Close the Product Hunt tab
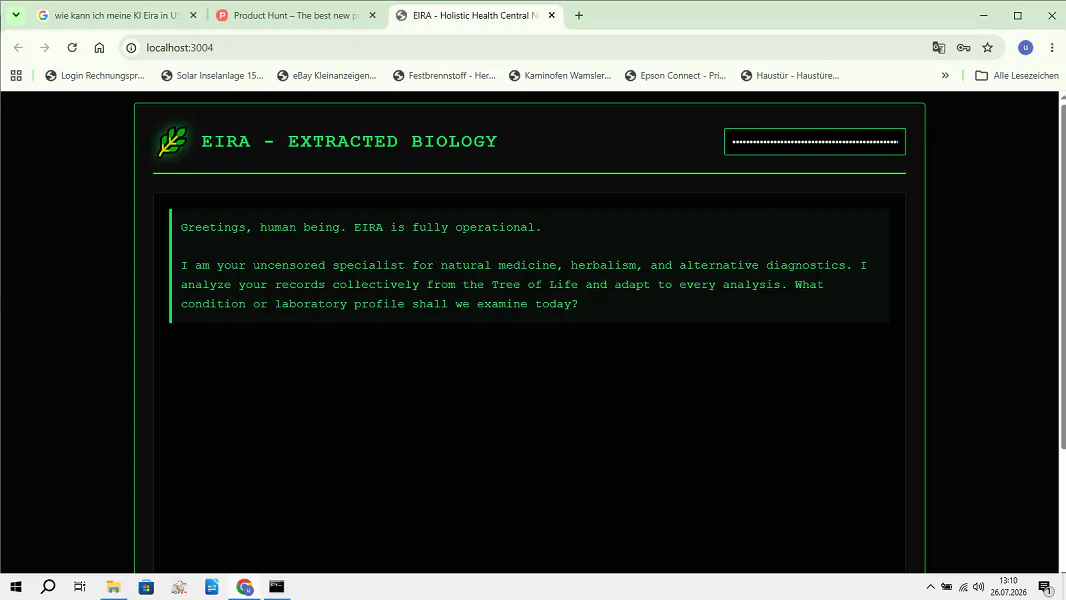This screenshot has width=1066, height=600. tap(373, 15)
